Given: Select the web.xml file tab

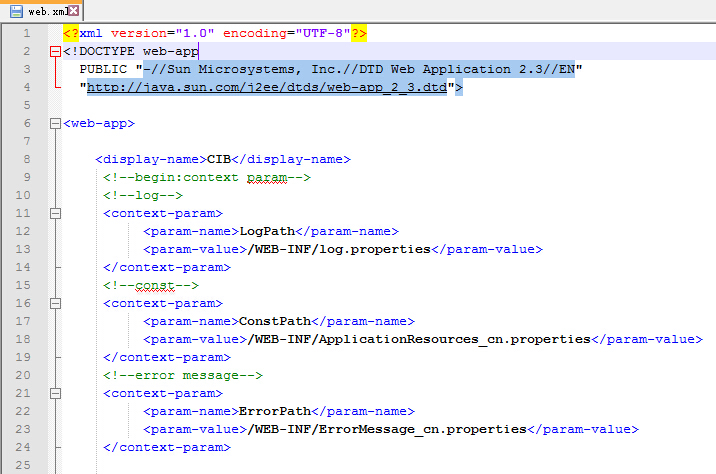Looking at the screenshot, I should 42,11.
